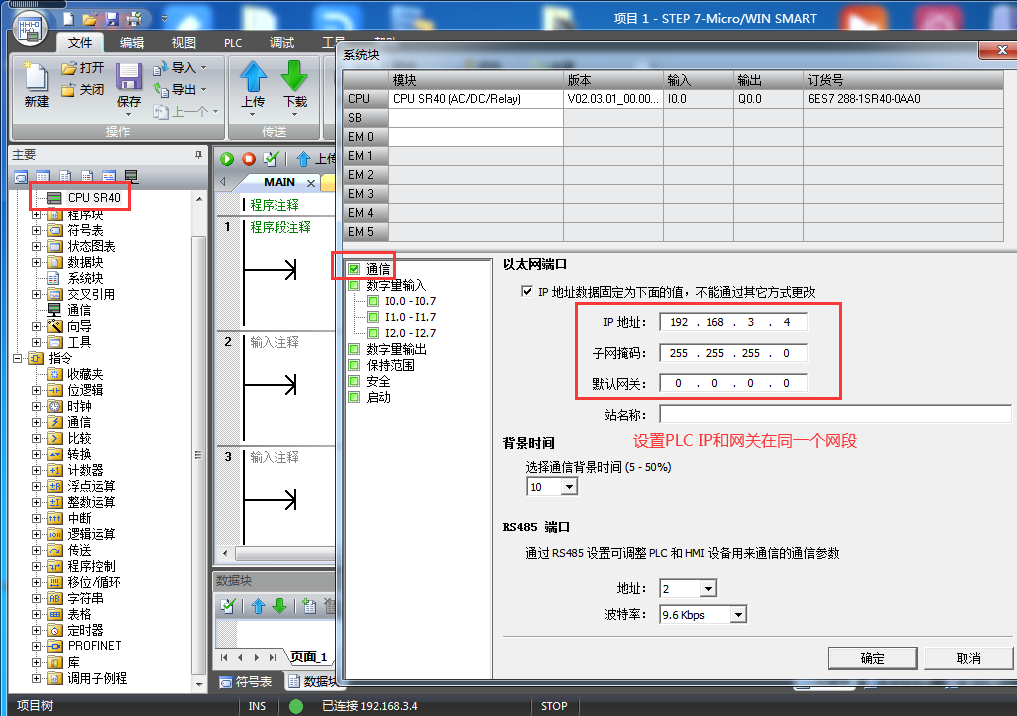This screenshot has width=1017, height=716.
Task: Select 数字量输入 checkbox in system block list
Action: pyautogui.click(x=354, y=285)
